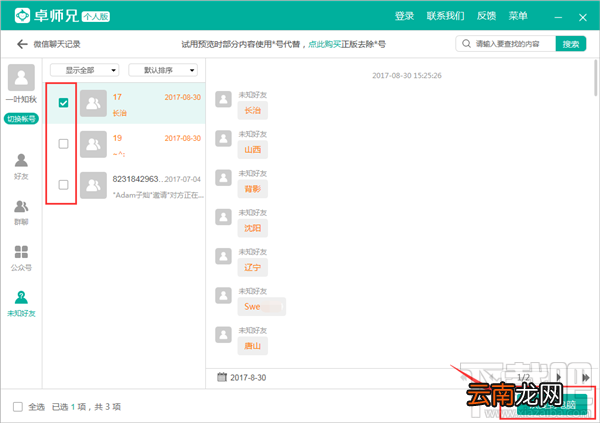Image resolution: width=600 pixels, height=423 pixels.
Task: Click sender avatar beside 背影 message
Action: (223, 178)
